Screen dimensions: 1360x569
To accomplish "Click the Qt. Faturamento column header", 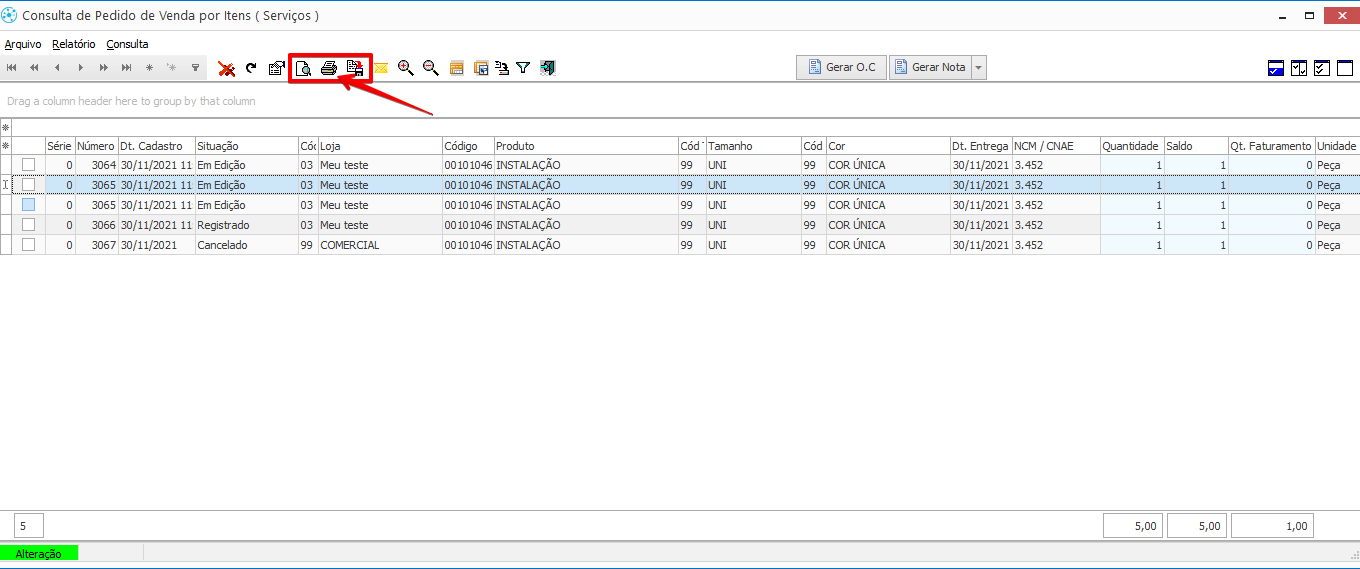I will [x=1271, y=146].
